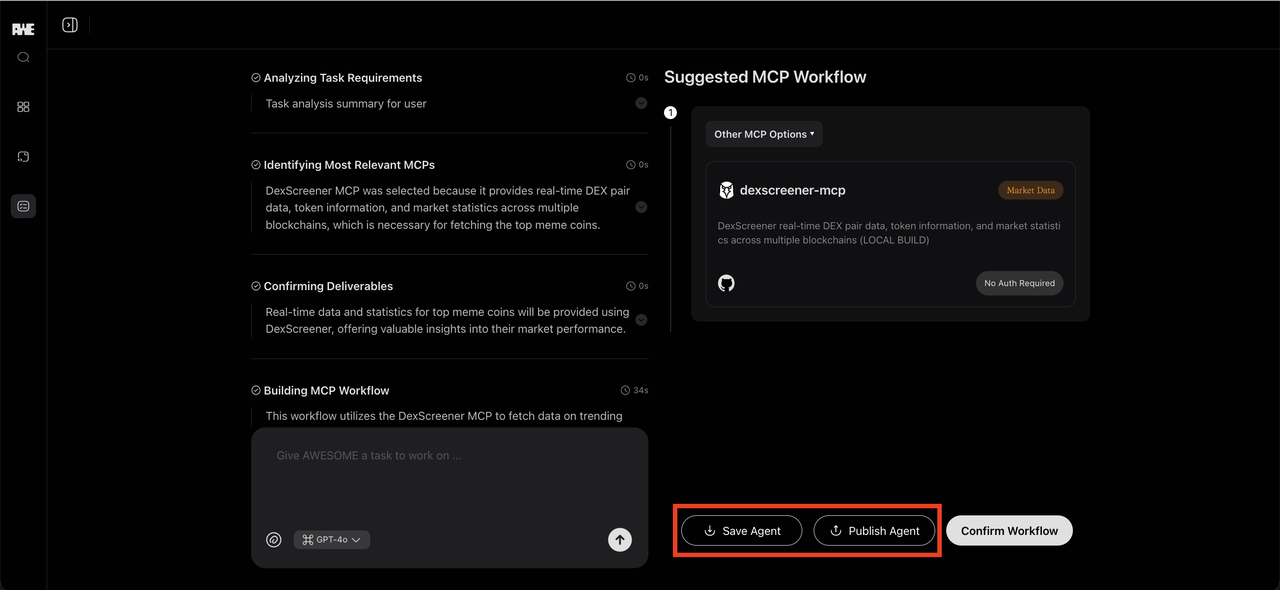Send the task with arrow button
Image resolution: width=1280 pixels, height=590 pixels.
[620, 540]
